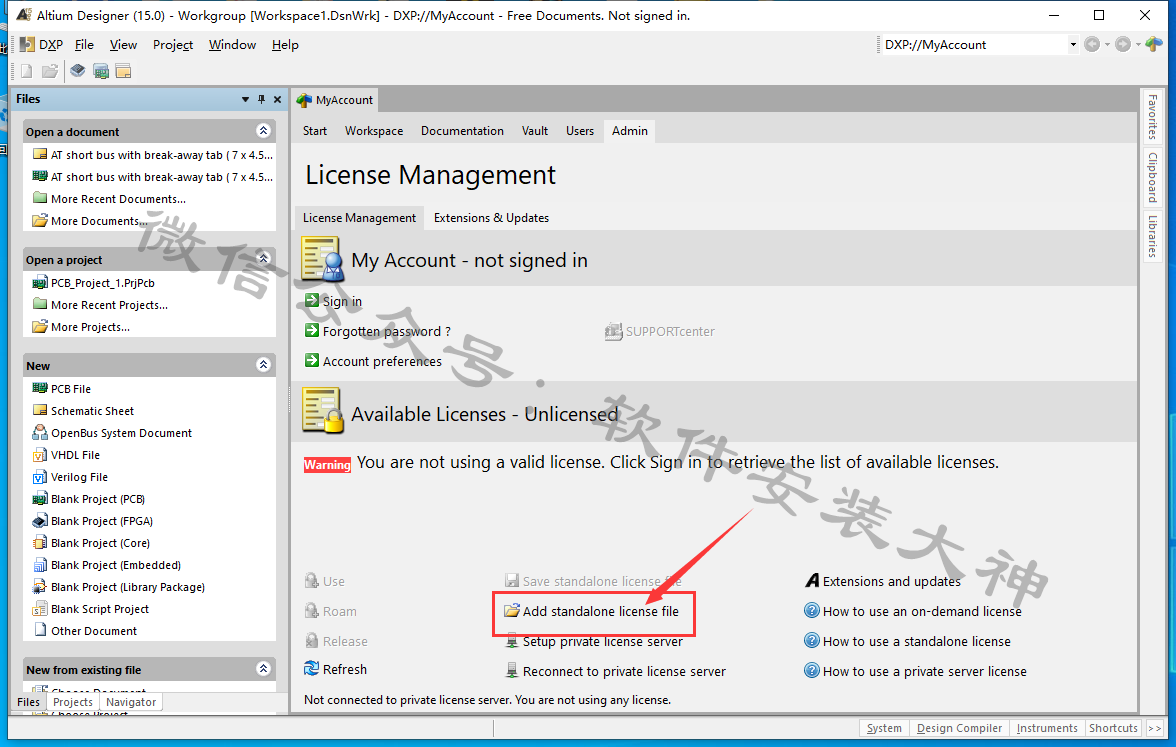Open the View menu
Viewport: 1176px width, 747px height.
(123, 45)
